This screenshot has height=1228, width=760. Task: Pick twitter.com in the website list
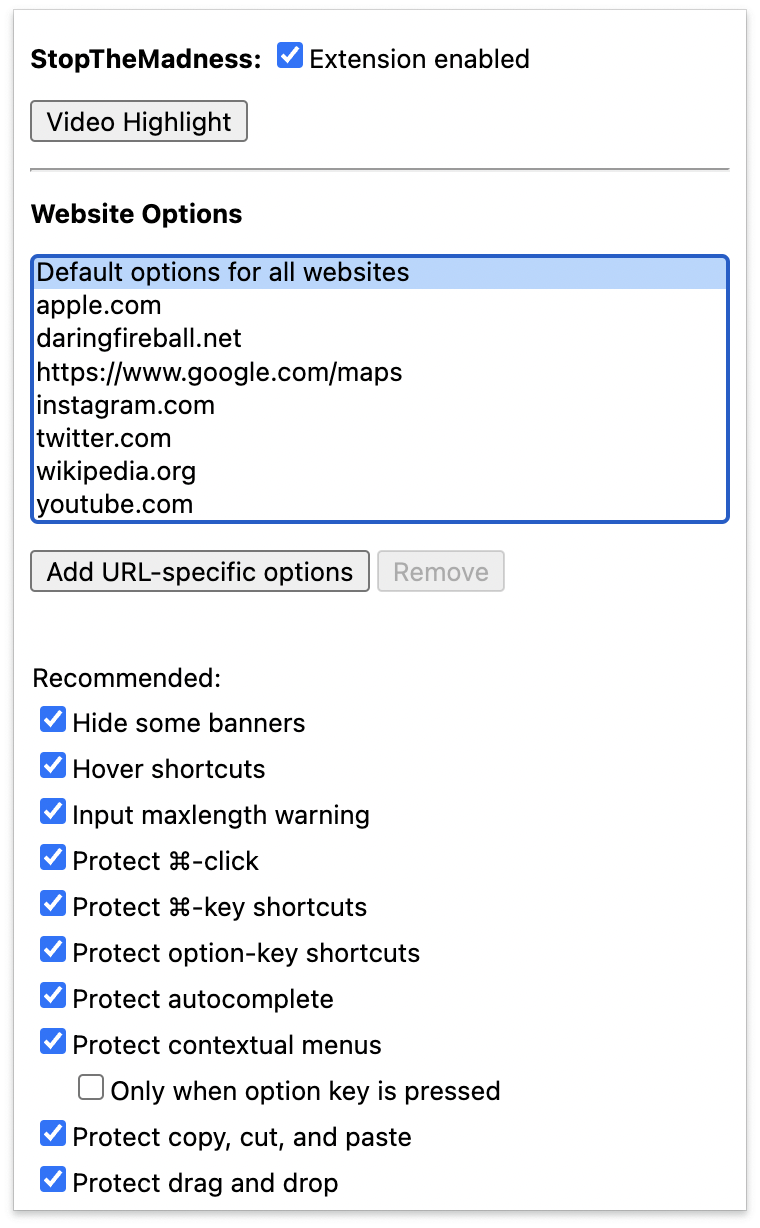click(x=104, y=438)
